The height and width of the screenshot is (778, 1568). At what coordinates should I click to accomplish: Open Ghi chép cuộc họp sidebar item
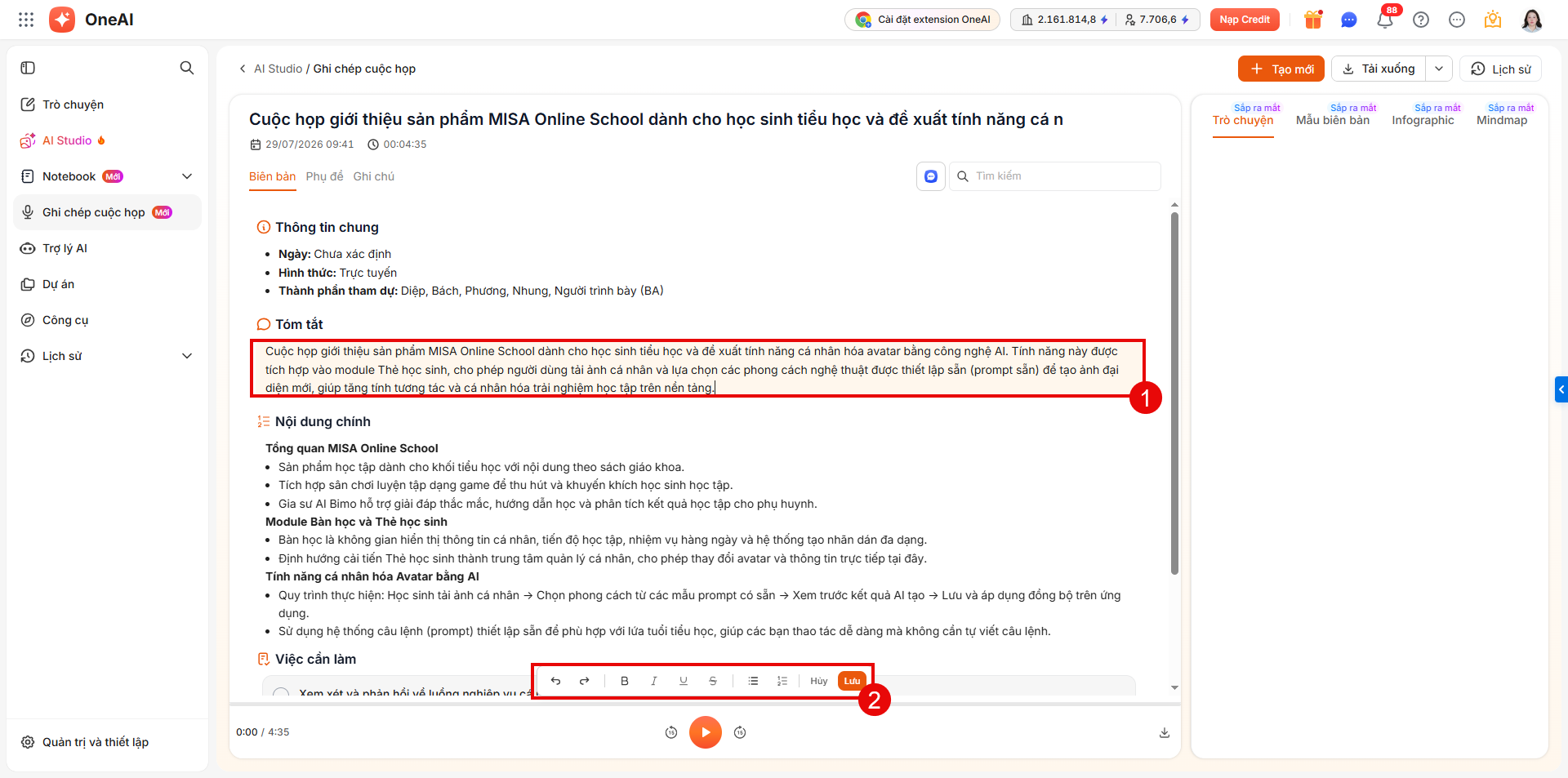click(x=108, y=212)
